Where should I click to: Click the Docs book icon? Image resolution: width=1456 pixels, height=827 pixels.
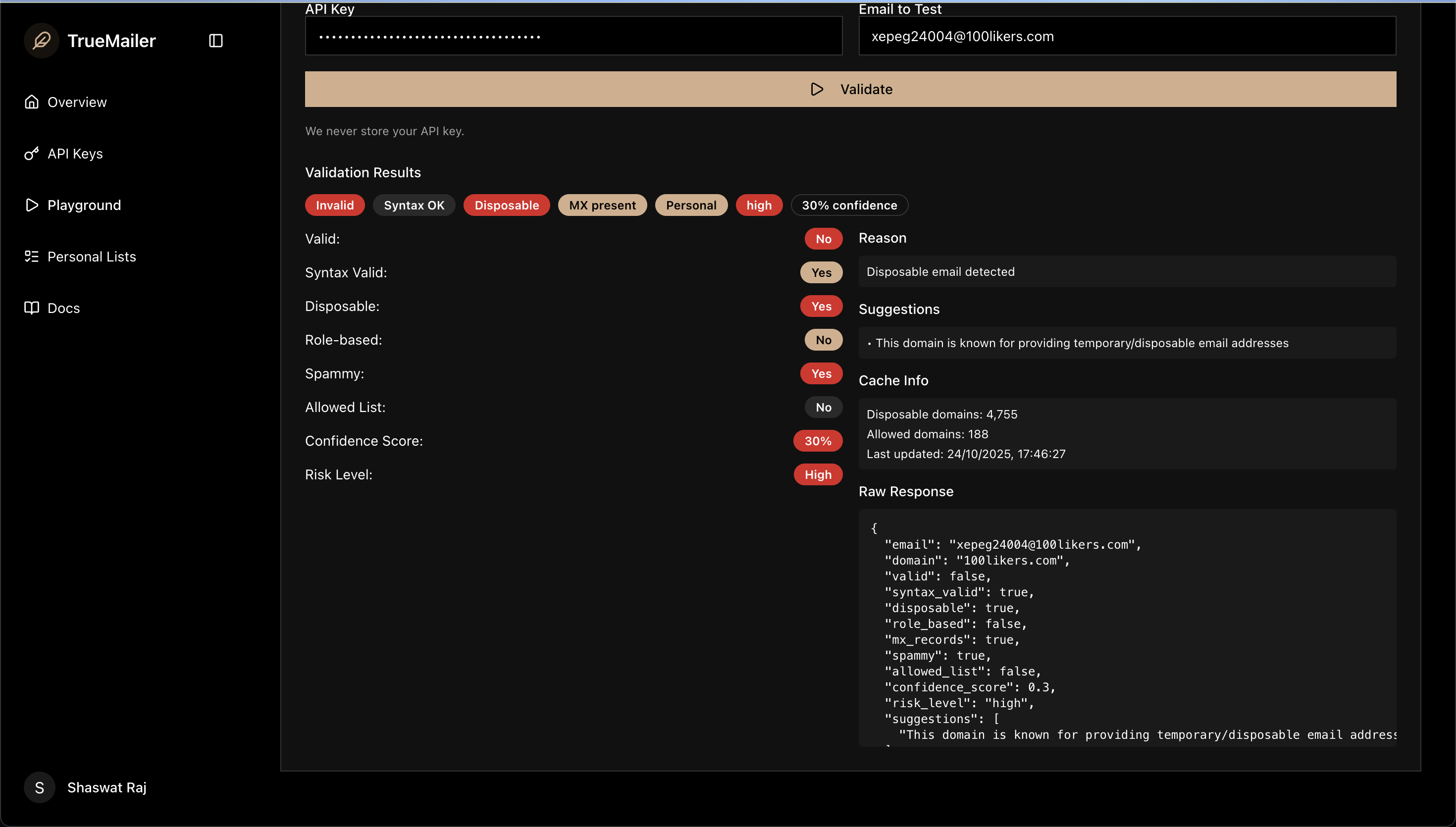pyautogui.click(x=32, y=308)
